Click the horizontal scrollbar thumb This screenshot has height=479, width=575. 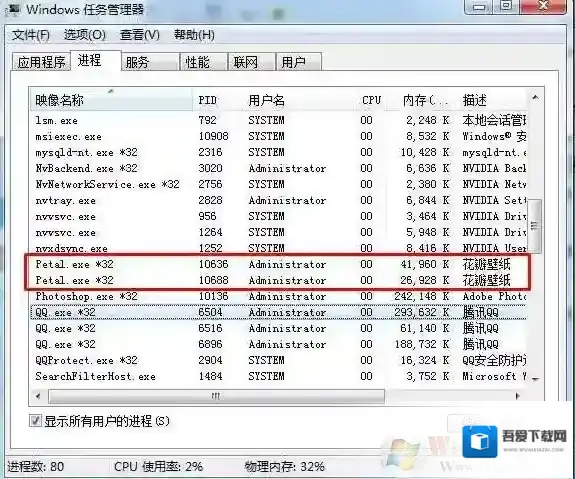click(216, 396)
